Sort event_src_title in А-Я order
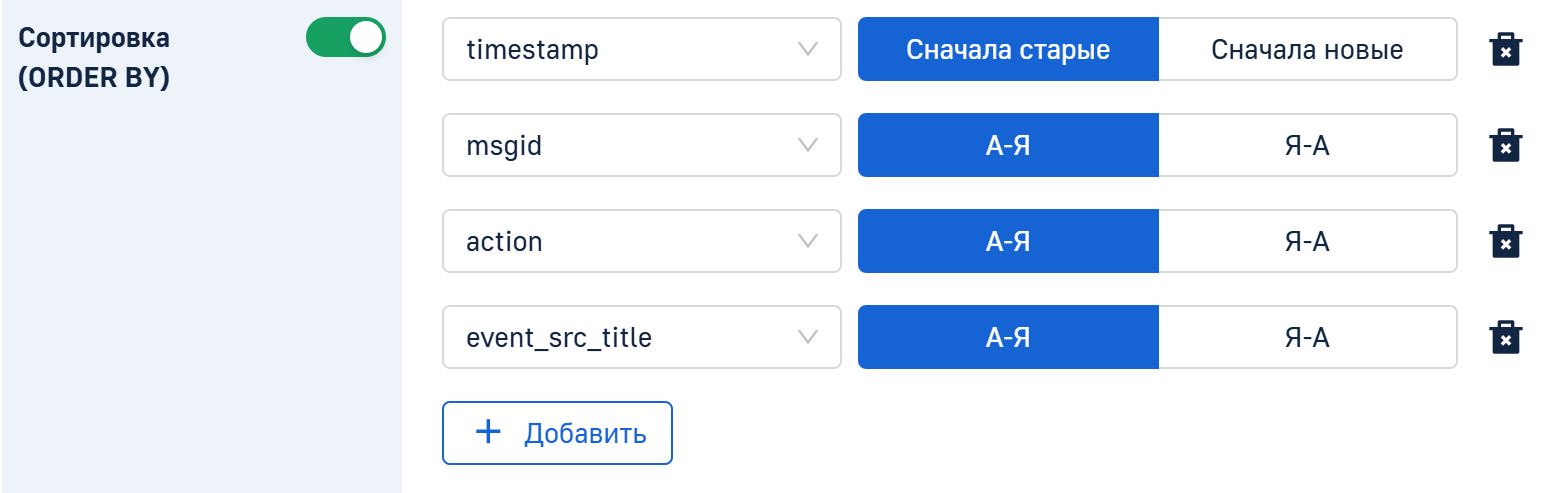 [x=1008, y=337]
